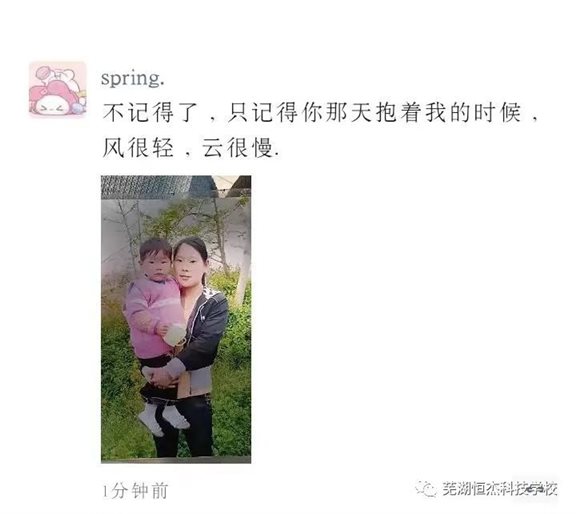Click the child in the pink sweater

point(157,323)
